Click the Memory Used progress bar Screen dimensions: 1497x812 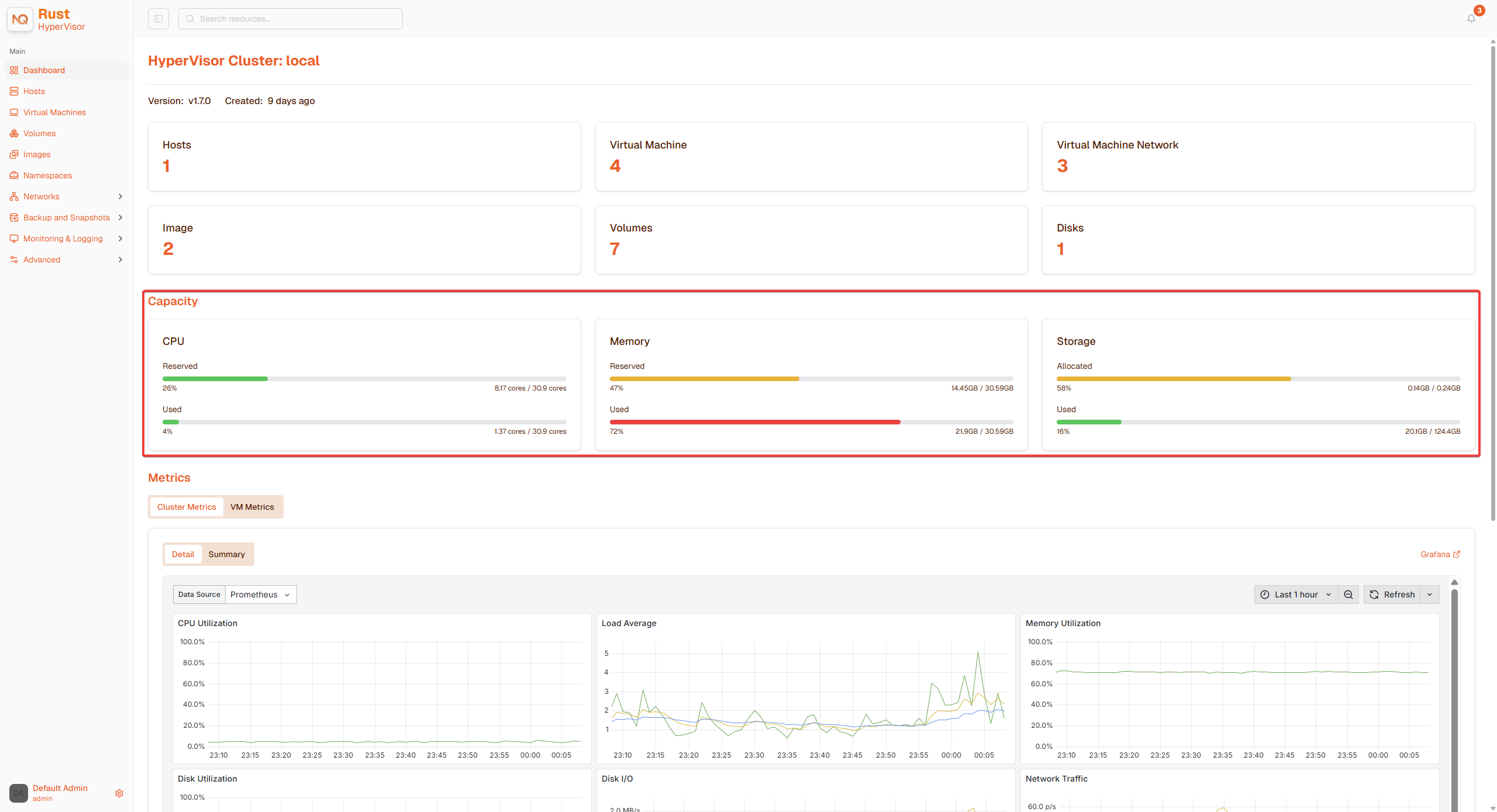tap(812, 422)
